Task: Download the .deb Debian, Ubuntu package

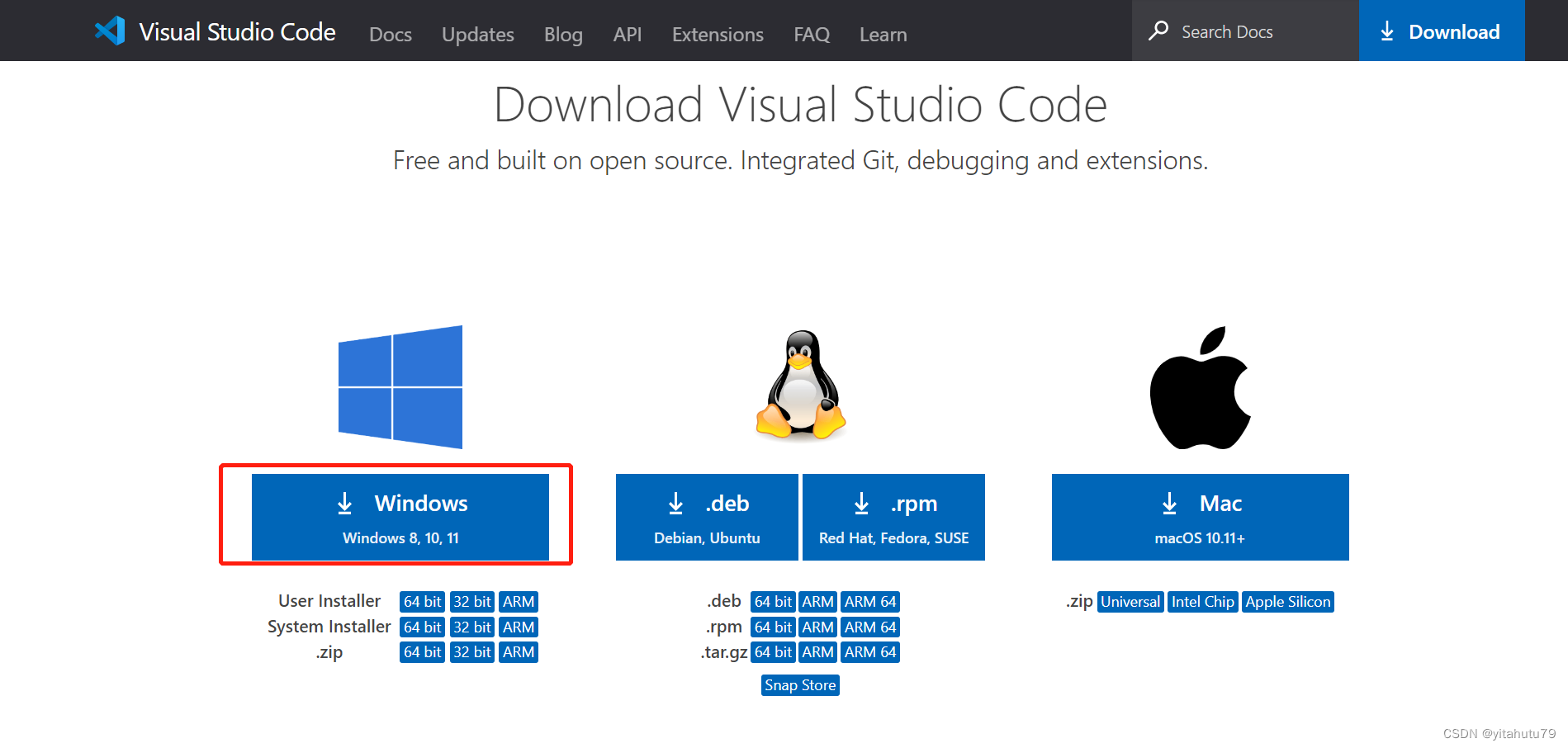Action: (x=707, y=517)
